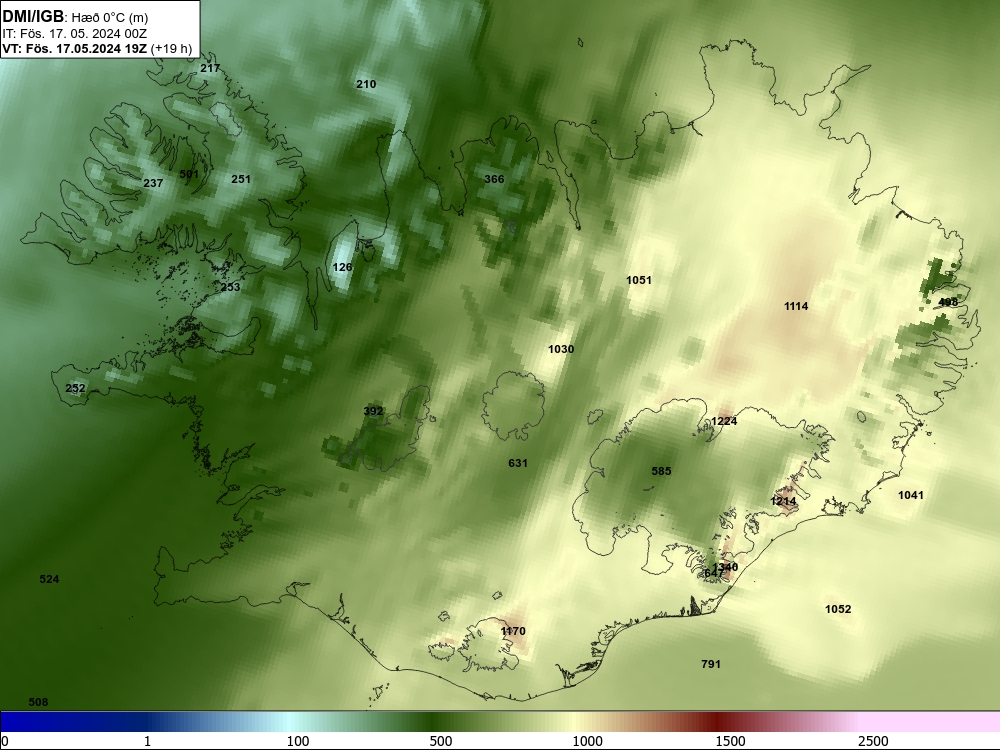Screen dimensions: 1000x750
Task: Click the map value 1041
Action: pyautogui.click(x=911, y=495)
